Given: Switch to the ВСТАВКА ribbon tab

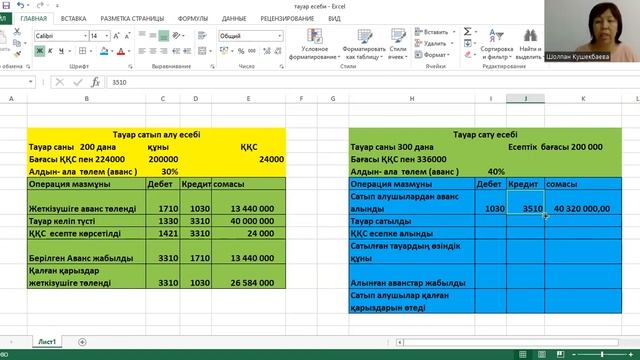Looking at the screenshot, I should tap(73, 18).
